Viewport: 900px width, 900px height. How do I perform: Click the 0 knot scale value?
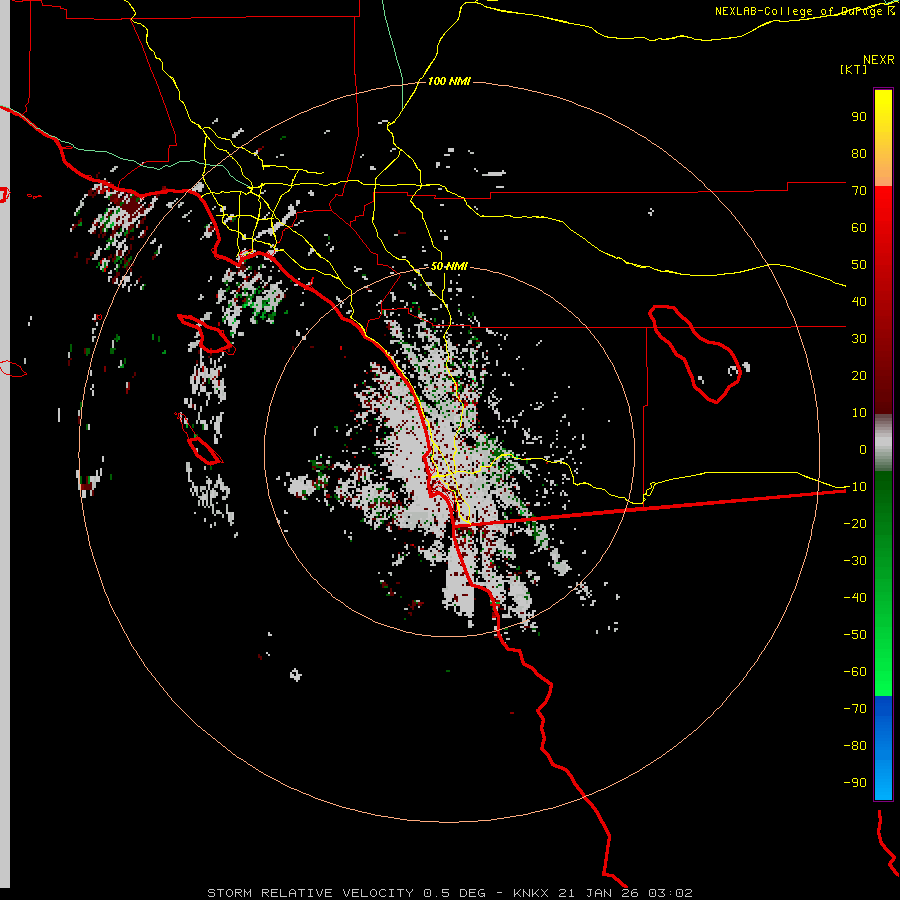[863, 450]
